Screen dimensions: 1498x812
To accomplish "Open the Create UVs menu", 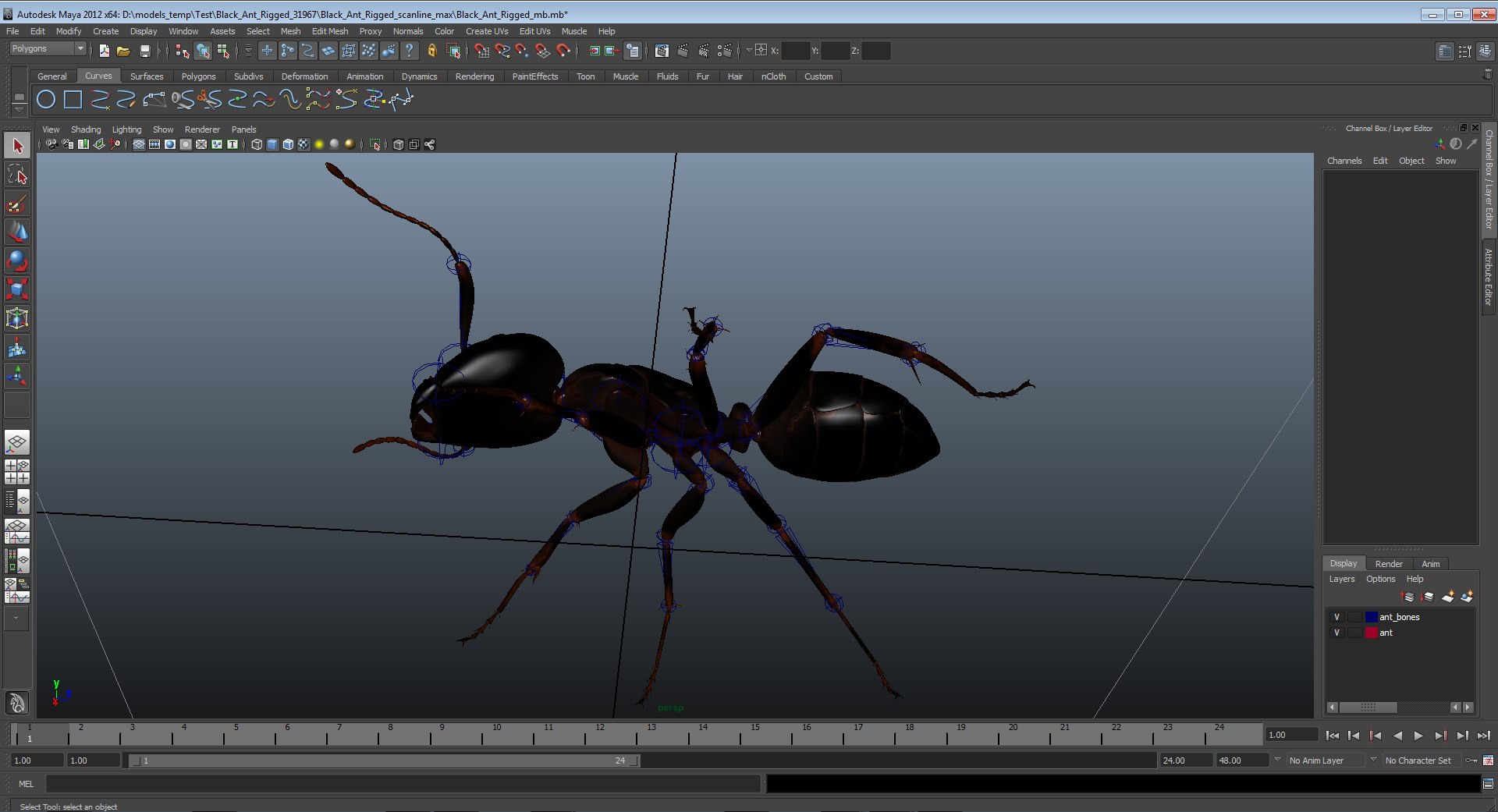I will [487, 31].
